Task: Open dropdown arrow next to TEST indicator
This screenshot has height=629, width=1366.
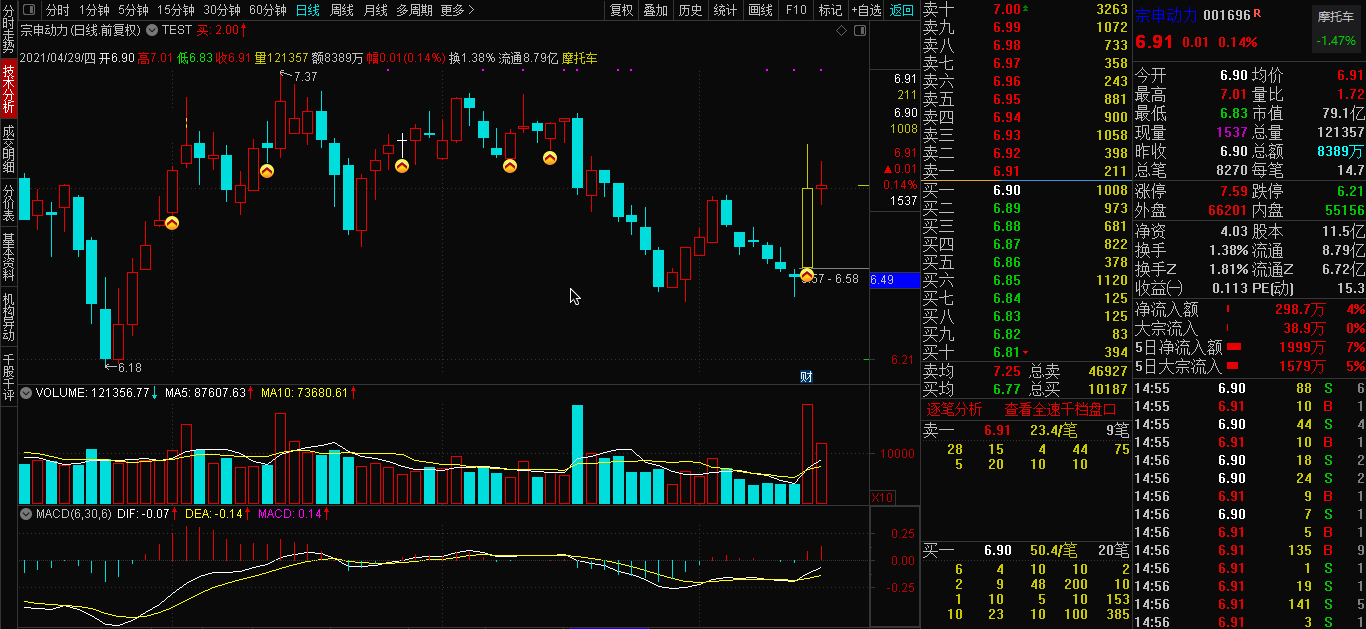Action: click(x=153, y=30)
